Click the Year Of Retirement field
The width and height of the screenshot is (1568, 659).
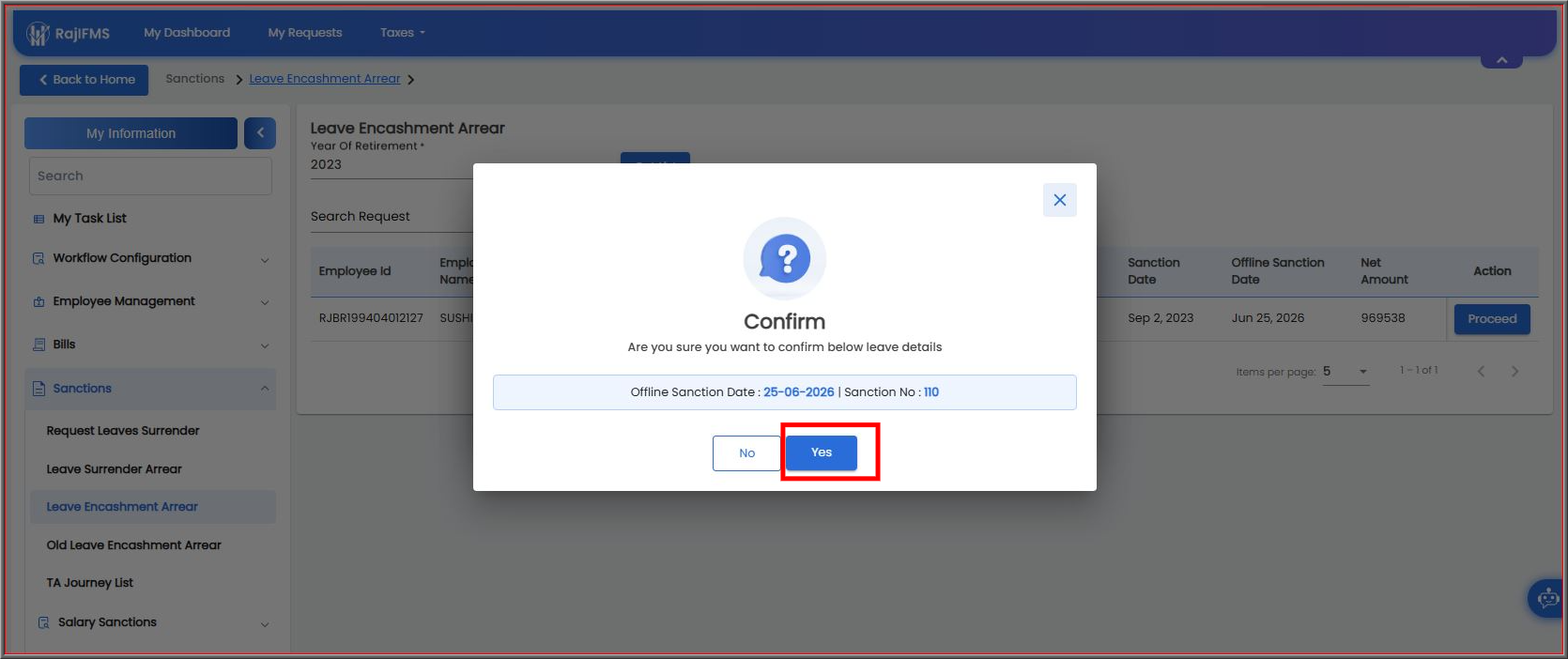click(x=392, y=164)
